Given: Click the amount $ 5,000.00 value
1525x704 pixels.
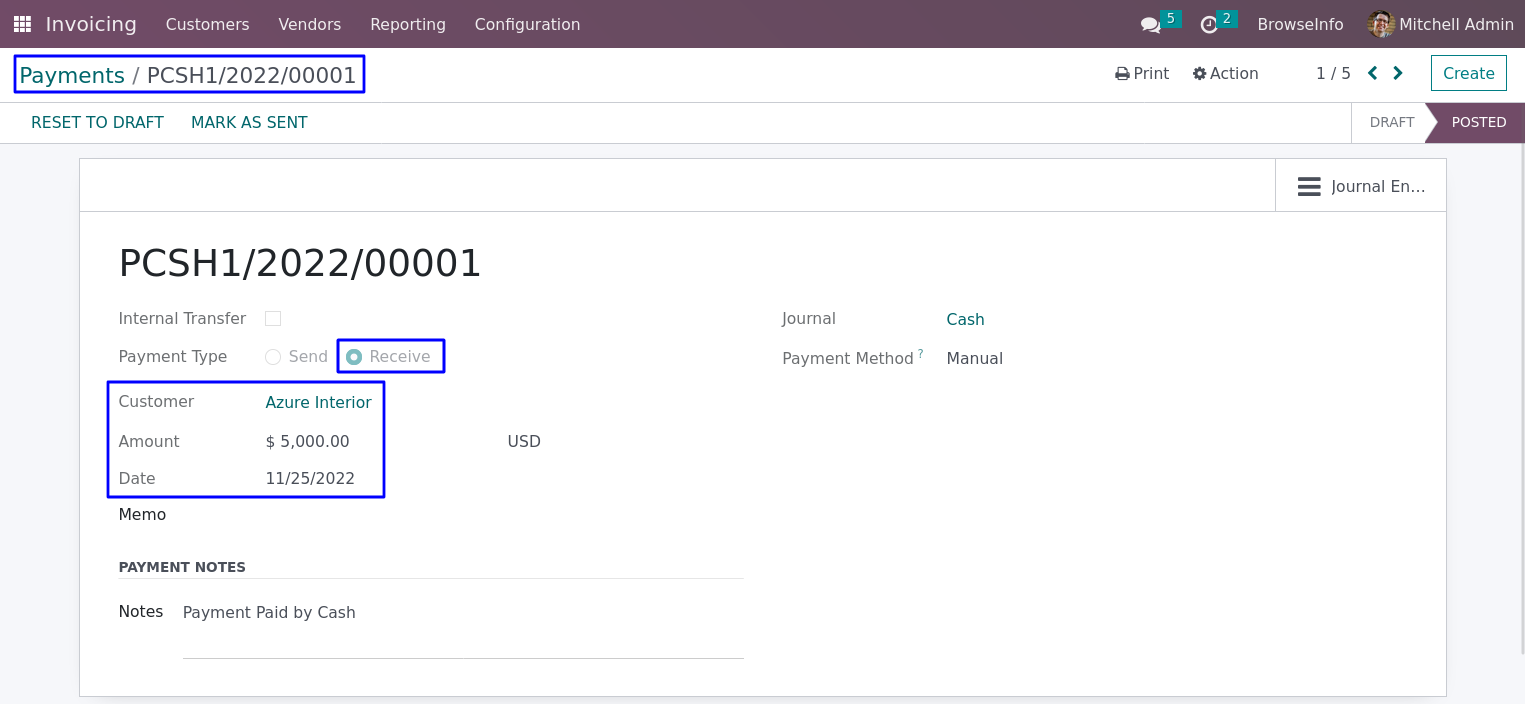Looking at the screenshot, I should click(x=307, y=441).
